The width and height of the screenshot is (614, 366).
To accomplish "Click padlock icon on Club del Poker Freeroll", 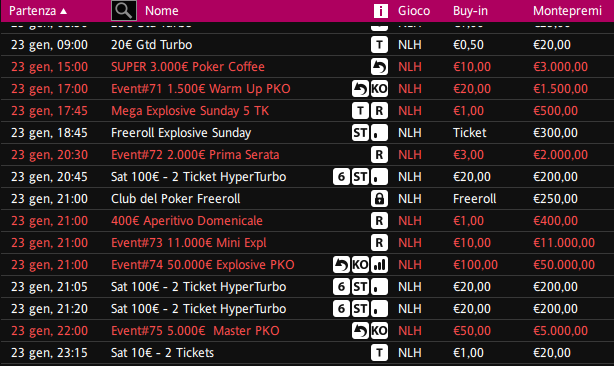I will click(x=379, y=199).
